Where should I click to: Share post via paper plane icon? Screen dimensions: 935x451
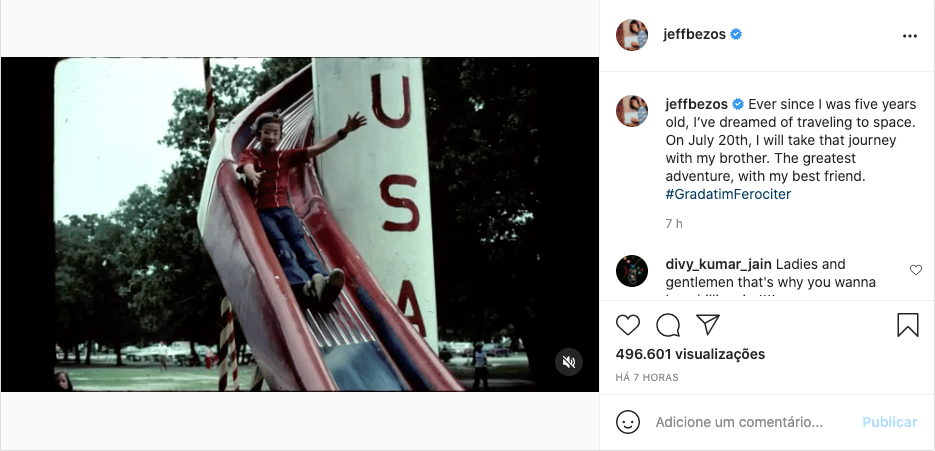(708, 325)
